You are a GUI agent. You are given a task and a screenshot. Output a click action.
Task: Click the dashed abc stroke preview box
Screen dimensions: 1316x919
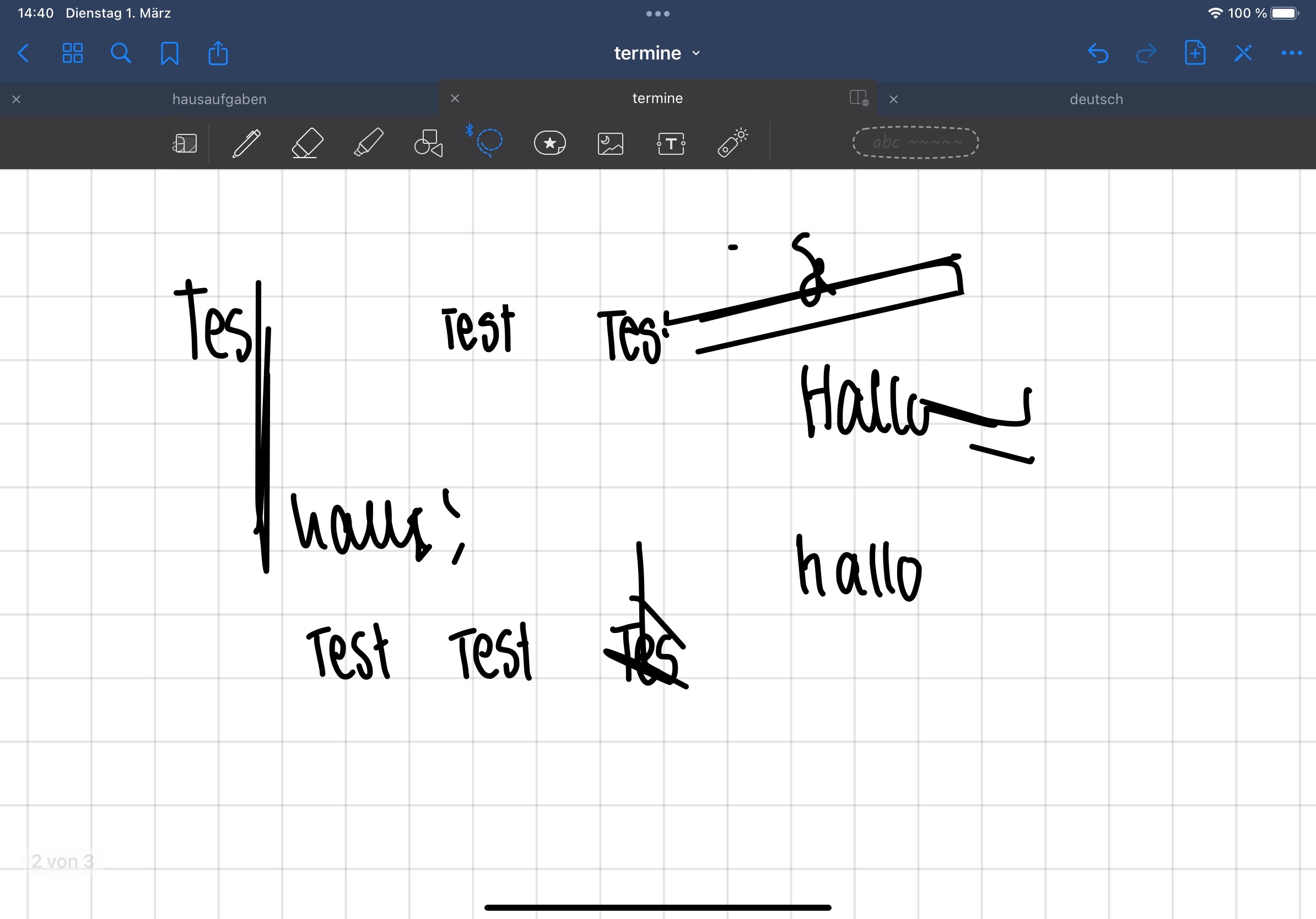tap(915, 142)
